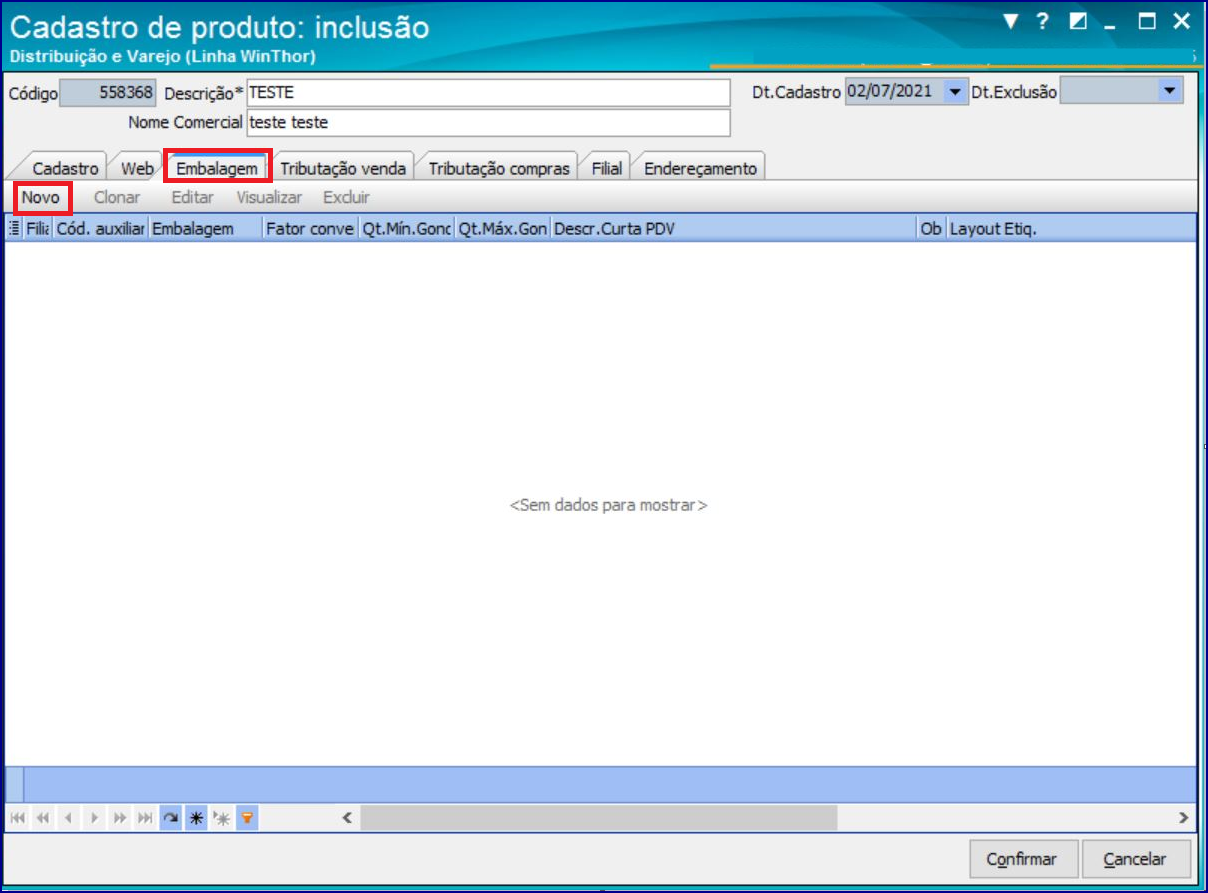The image size is (1208, 893).
Task: Click the Código field
Action: click(108, 93)
